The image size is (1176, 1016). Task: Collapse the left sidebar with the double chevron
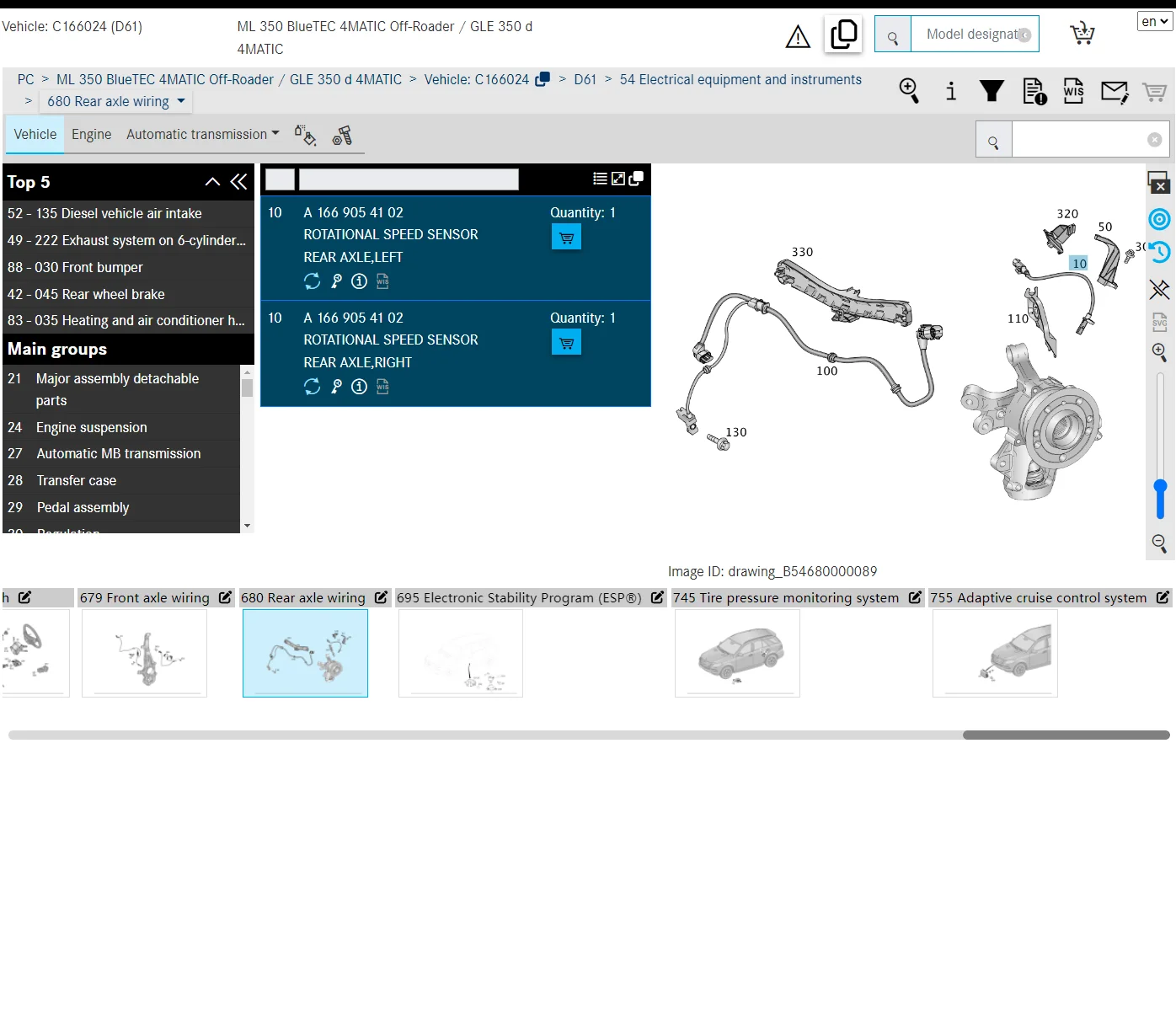(239, 182)
